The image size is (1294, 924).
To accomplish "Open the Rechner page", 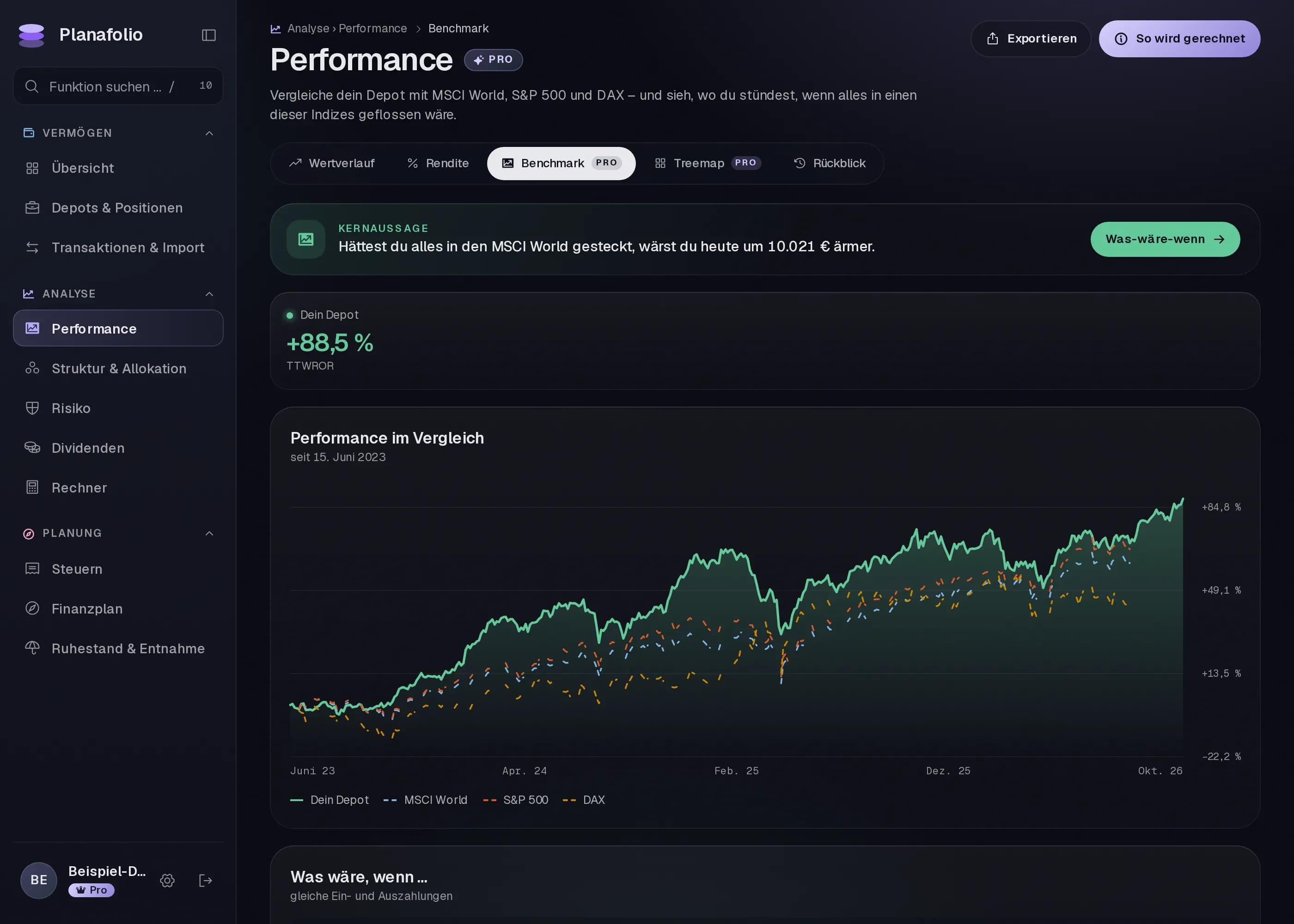I will (x=118, y=488).
